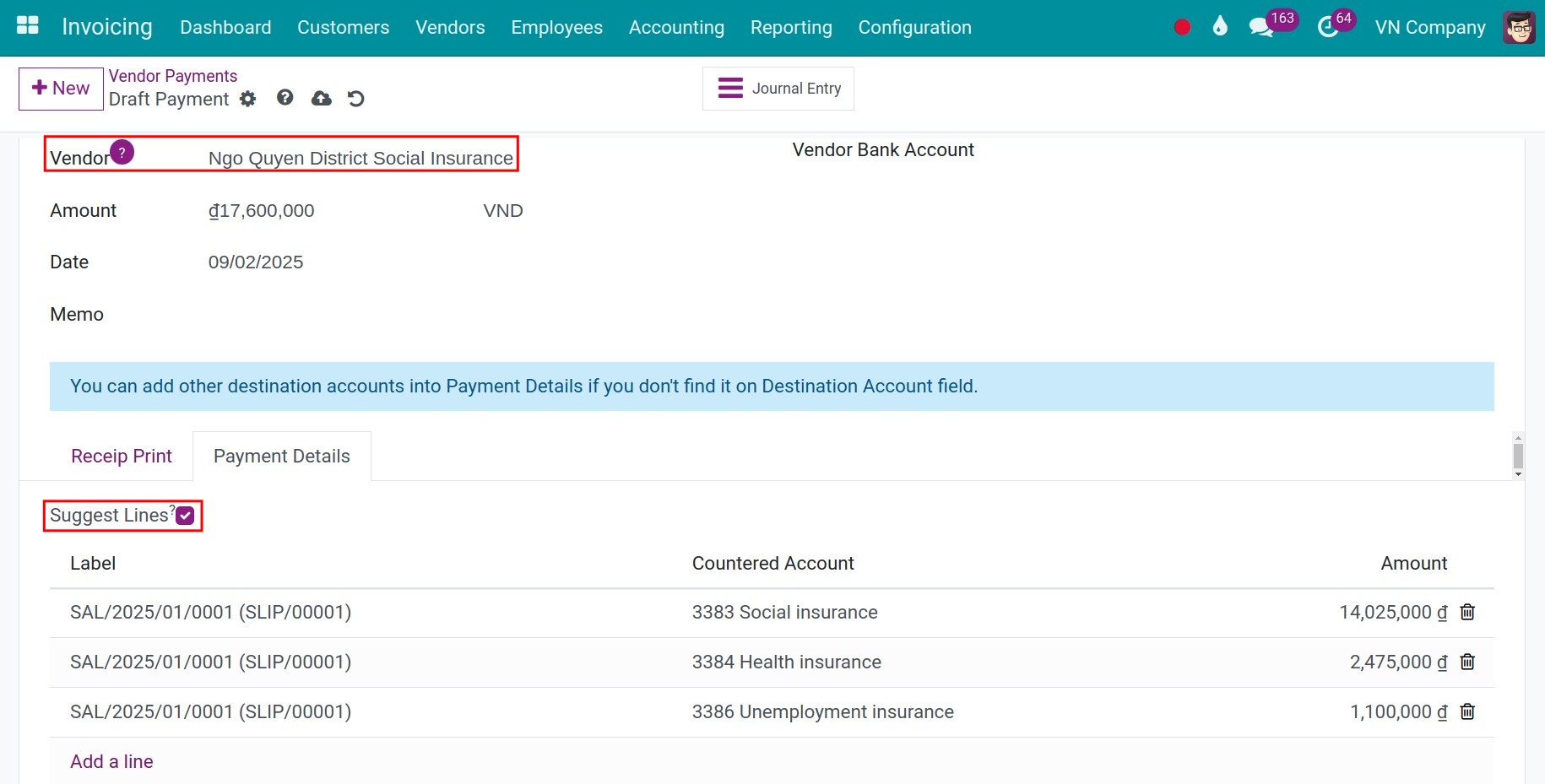Go to Vendor Payments breadcrumb link
Viewport: 1545px width, 784px height.
coord(173,76)
